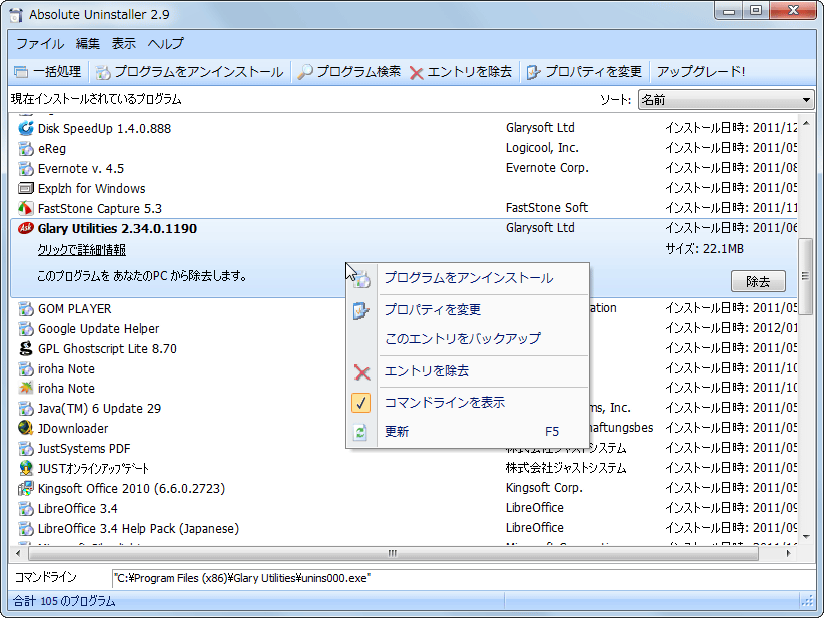Click 合計 105 のプログラム status text

pyautogui.click(x=64, y=601)
